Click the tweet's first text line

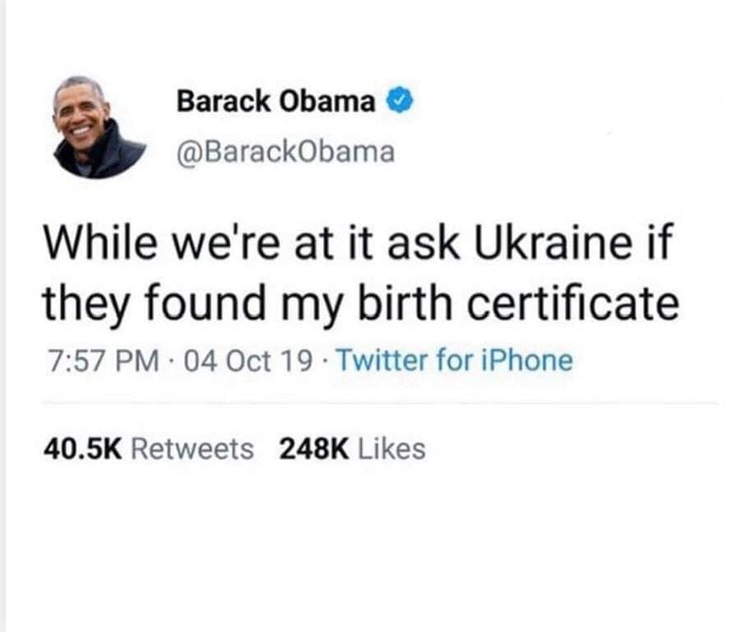(x=357, y=244)
